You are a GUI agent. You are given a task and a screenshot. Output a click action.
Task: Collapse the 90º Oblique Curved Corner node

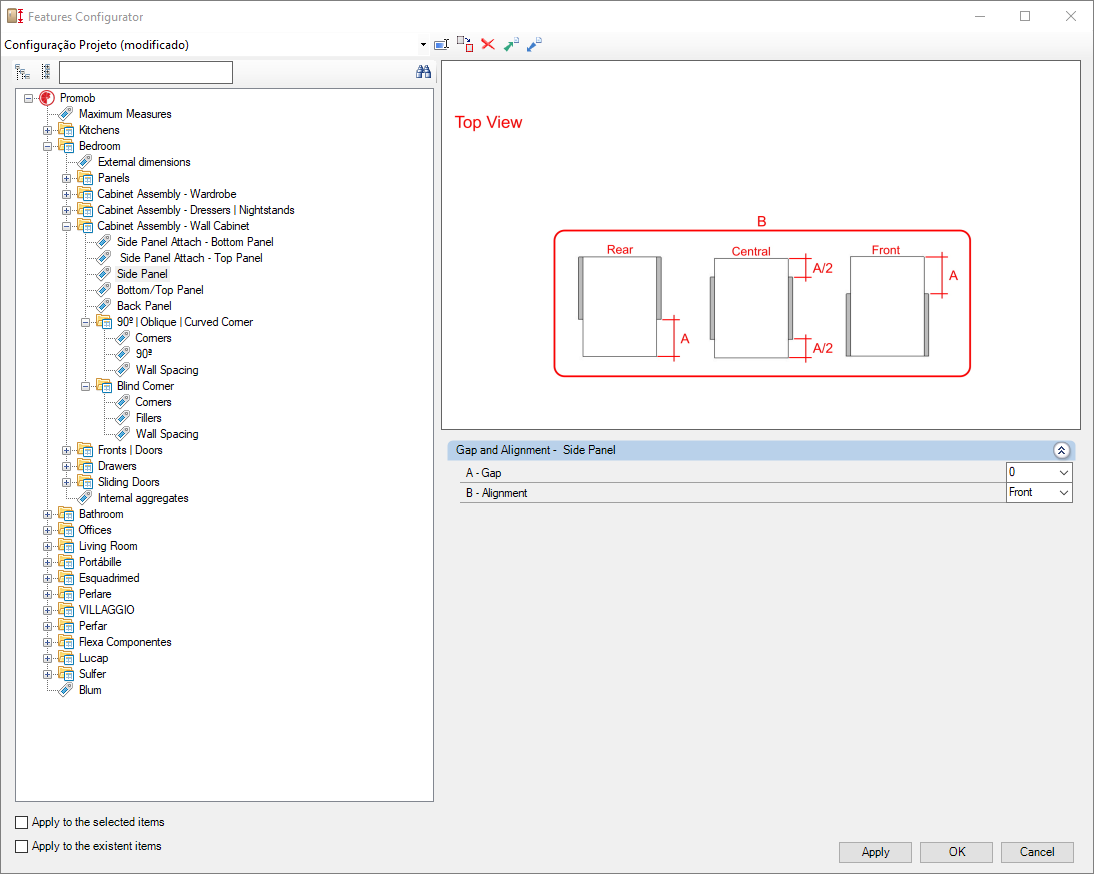[85, 322]
